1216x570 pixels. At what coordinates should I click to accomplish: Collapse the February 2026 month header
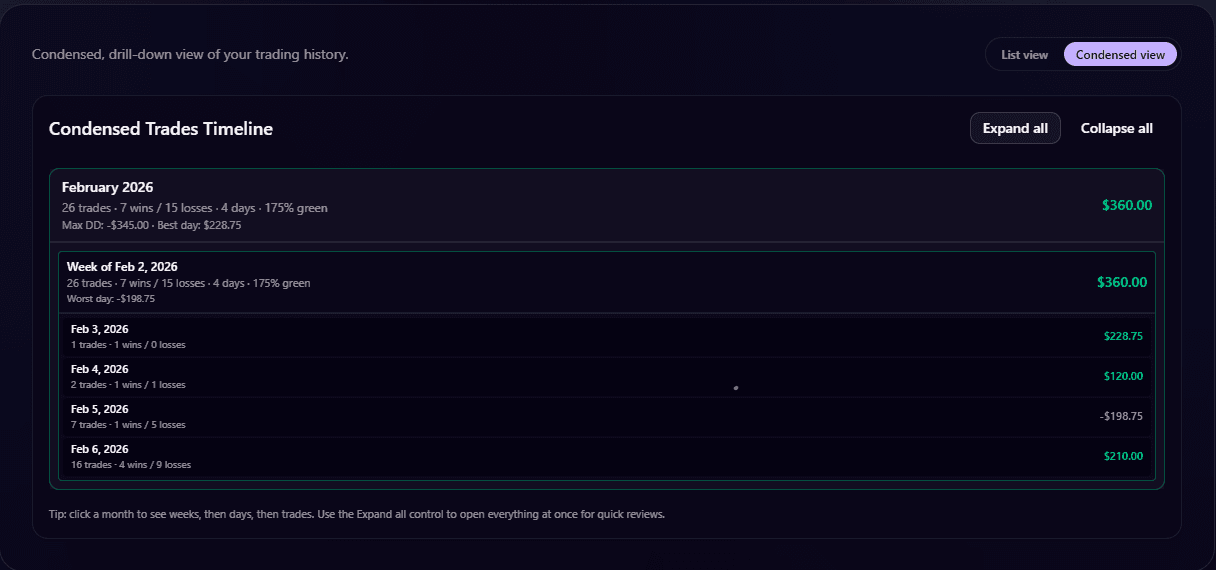(107, 187)
